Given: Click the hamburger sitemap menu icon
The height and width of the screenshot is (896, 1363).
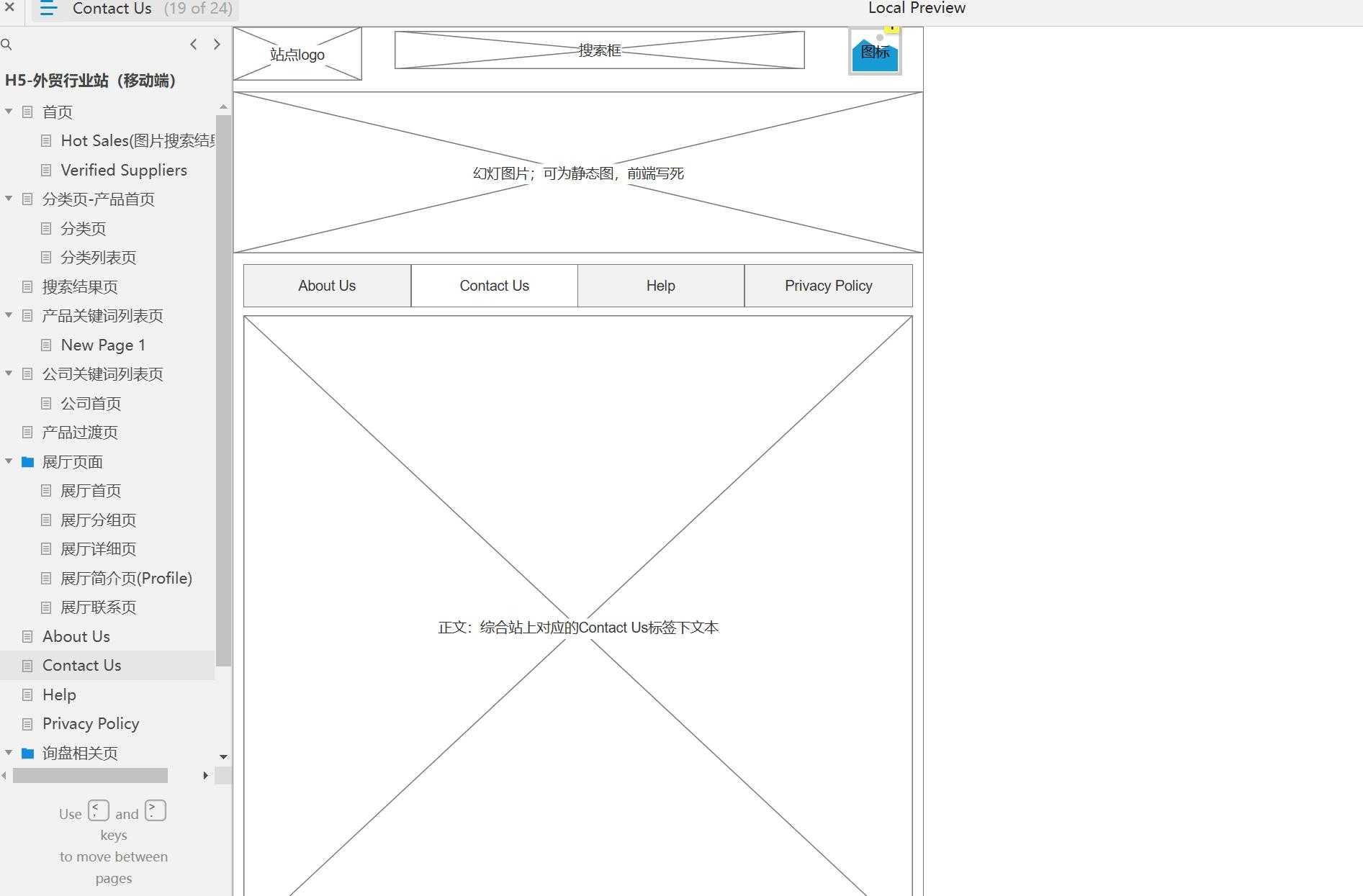Looking at the screenshot, I should pyautogui.click(x=48, y=9).
